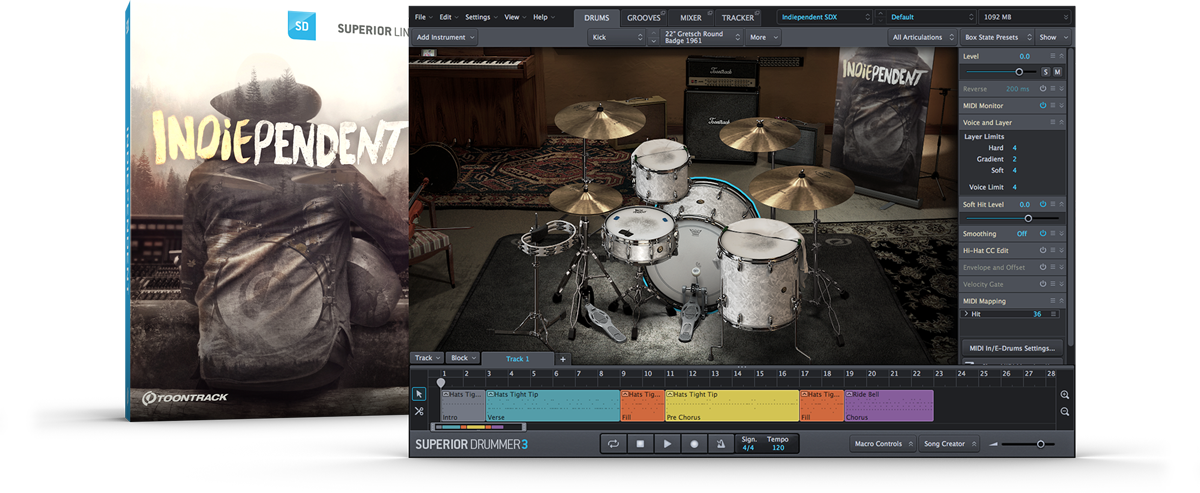Add a new track with plus button
The image size is (1200, 493).
click(562, 358)
